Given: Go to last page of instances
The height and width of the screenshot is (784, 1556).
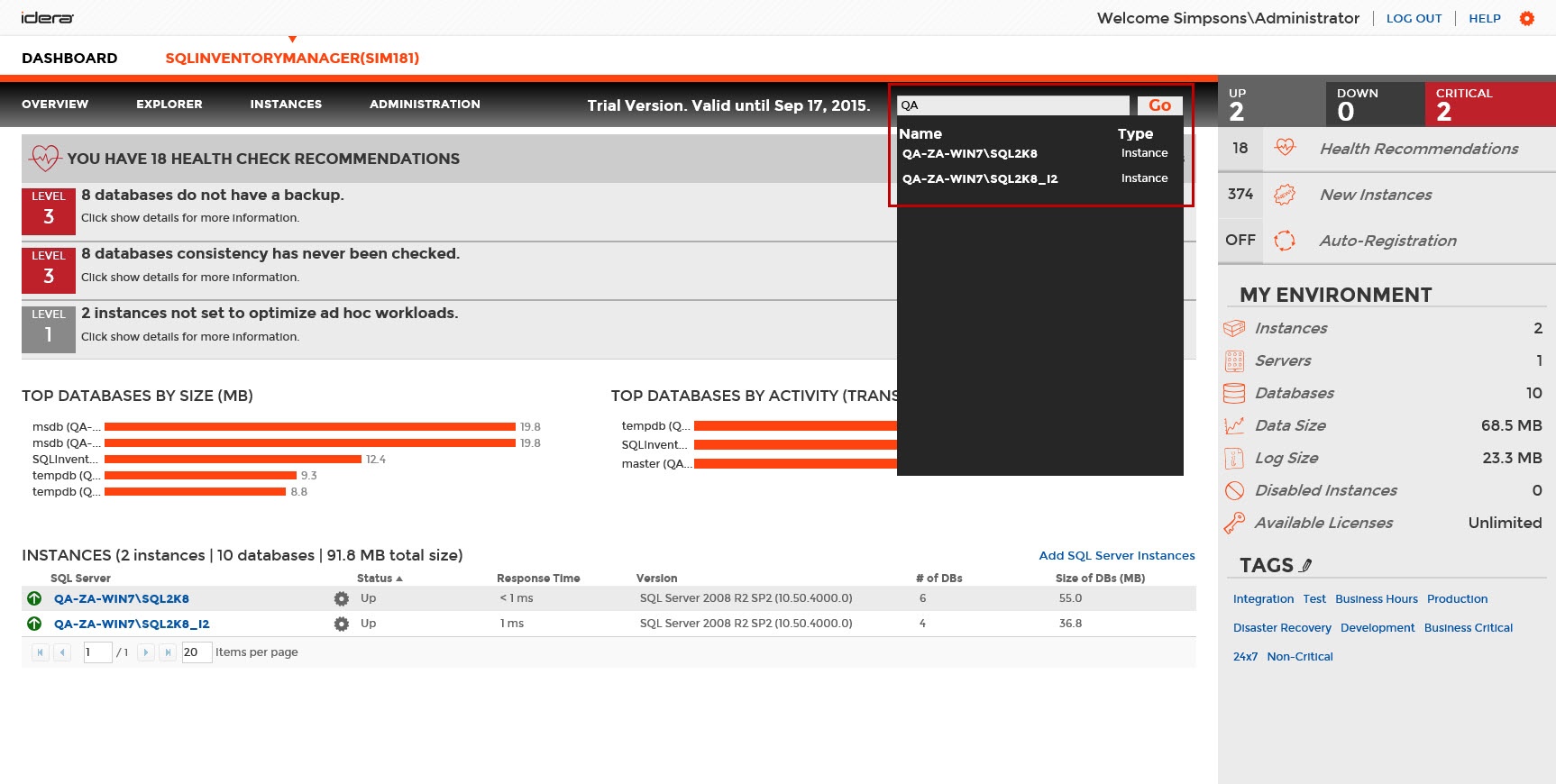Looking at the screenshot, I should tap(168, 652).
